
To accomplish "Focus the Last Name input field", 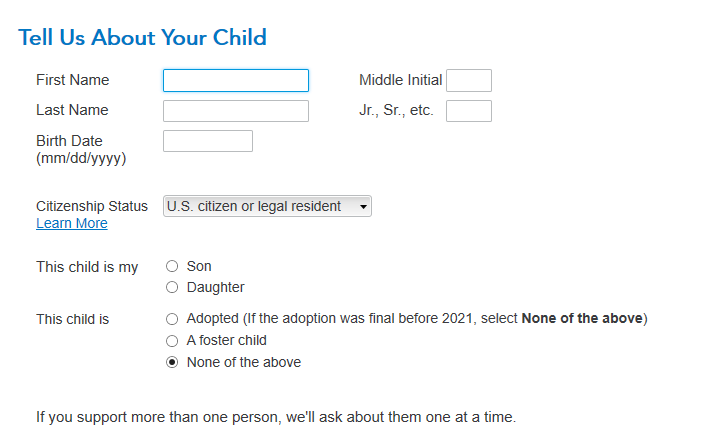I will point(236,111).
